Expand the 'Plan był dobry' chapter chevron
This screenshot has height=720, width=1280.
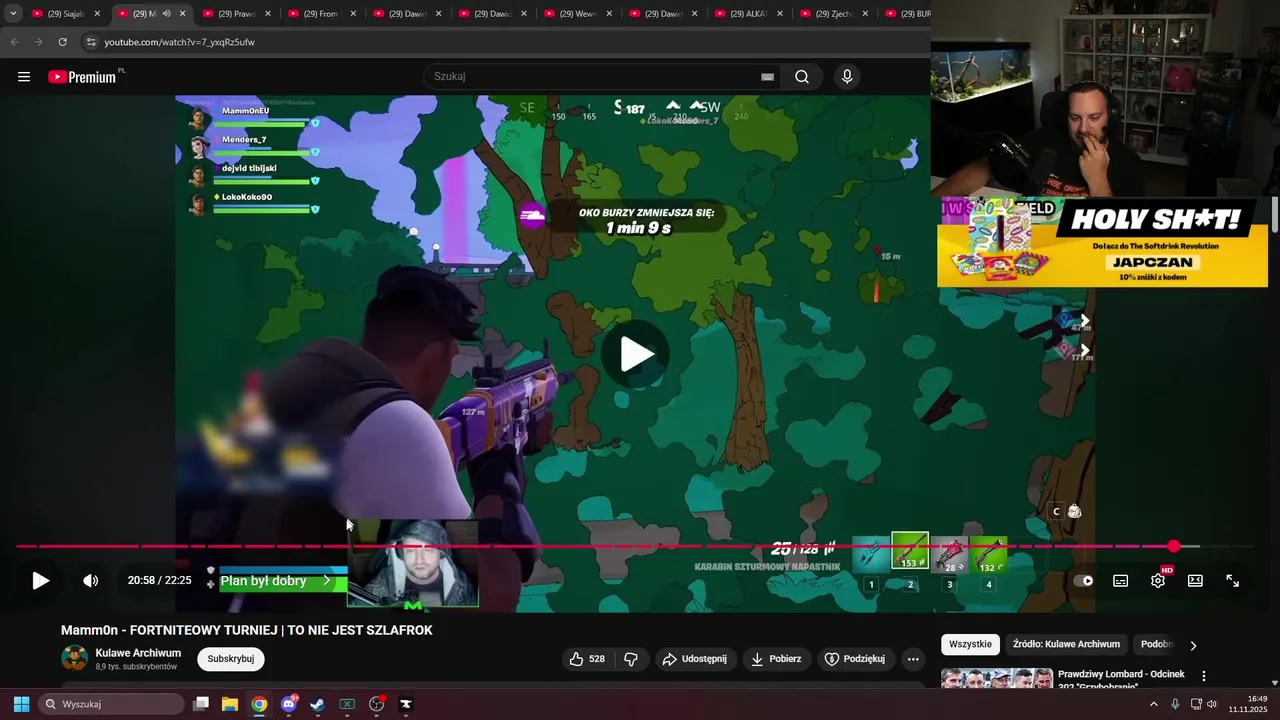(x=326, y=581)
